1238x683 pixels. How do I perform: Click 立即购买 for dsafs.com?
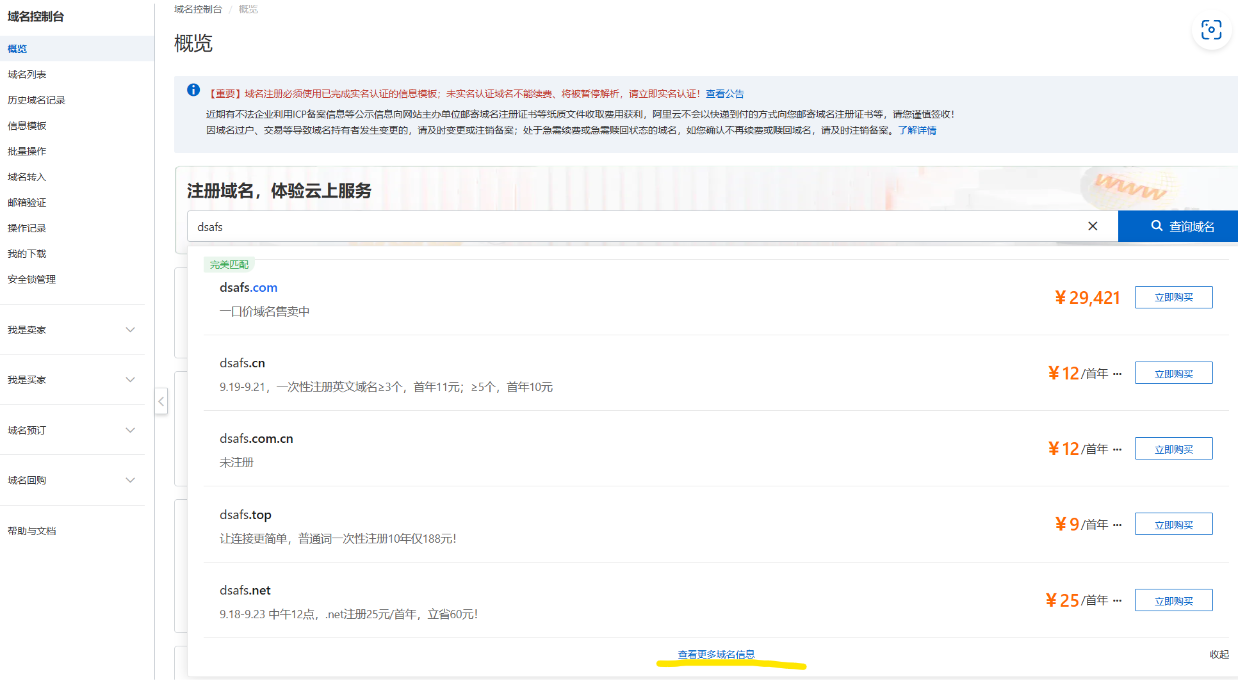point(1173,297)
